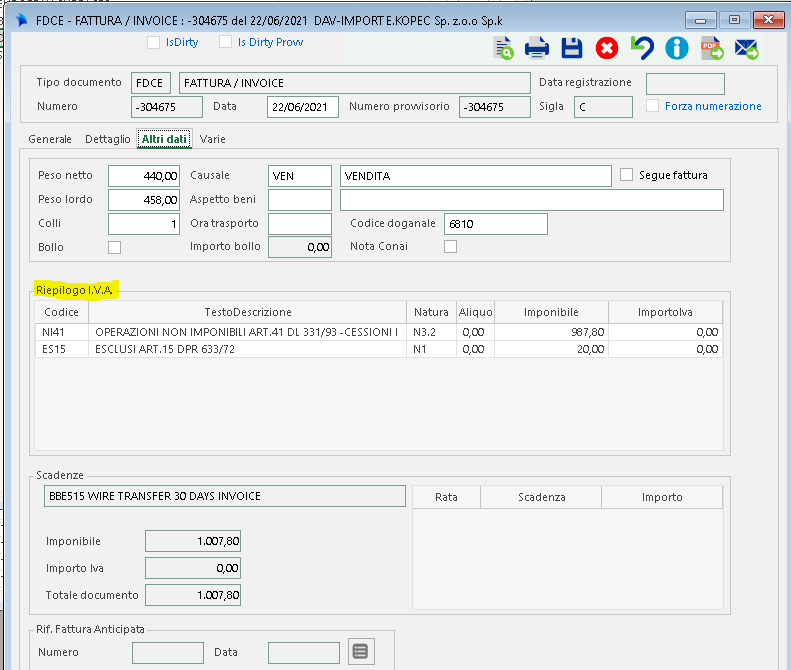Viewport: 791px width, 670px height.
Task: Send invoice by email icon
Action: pyautogui.click(x=747, y=49)
